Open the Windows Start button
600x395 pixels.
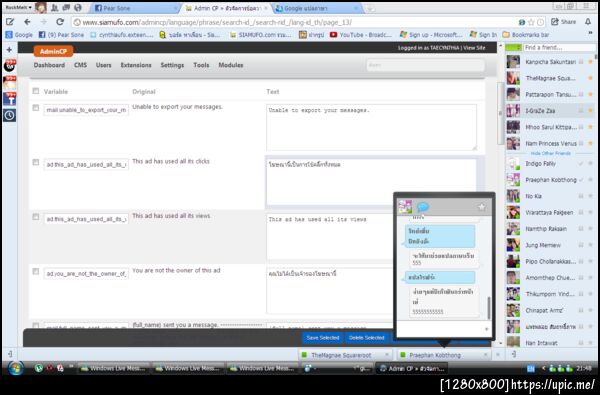15,368
